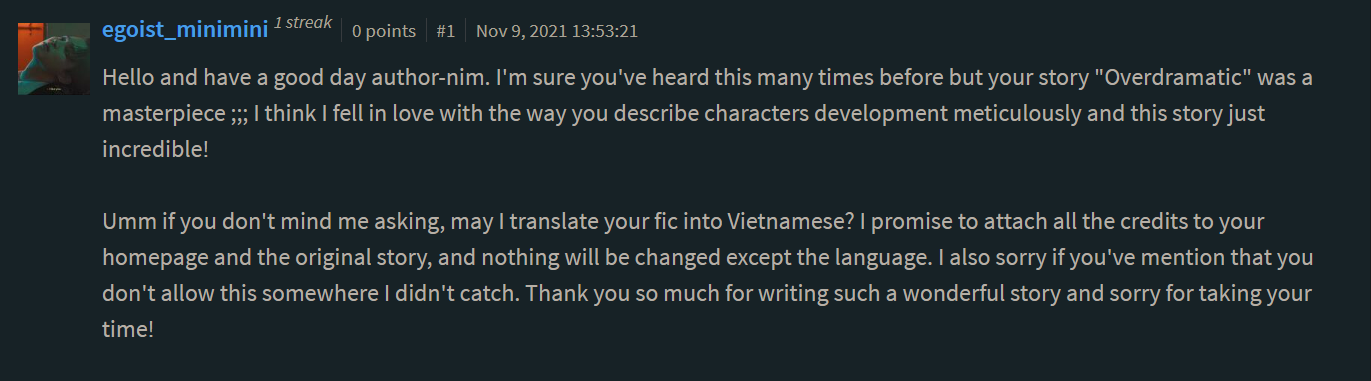The height and width of the screenshot is (381, 1371).
Task: Click the "1 streak" badge
Action: pyautogui.click(x=303, y=24)
